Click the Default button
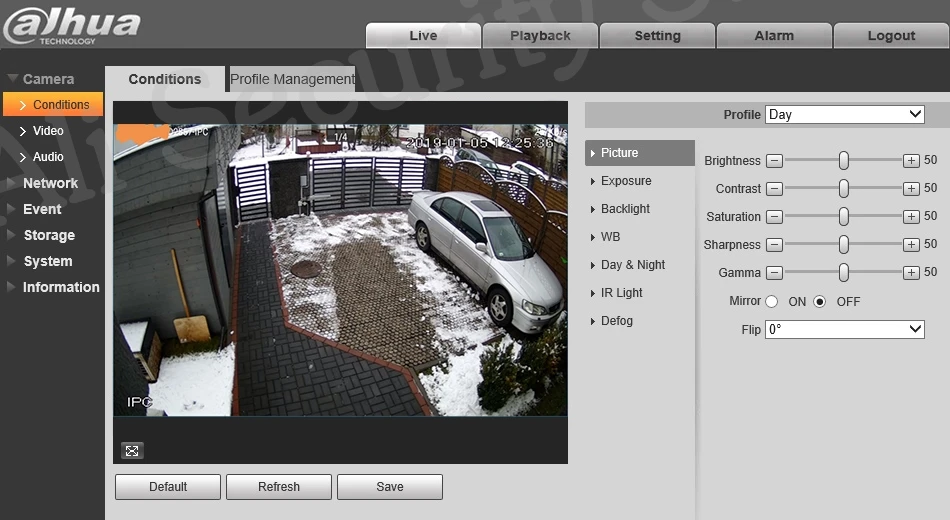 tap(168, 487)
